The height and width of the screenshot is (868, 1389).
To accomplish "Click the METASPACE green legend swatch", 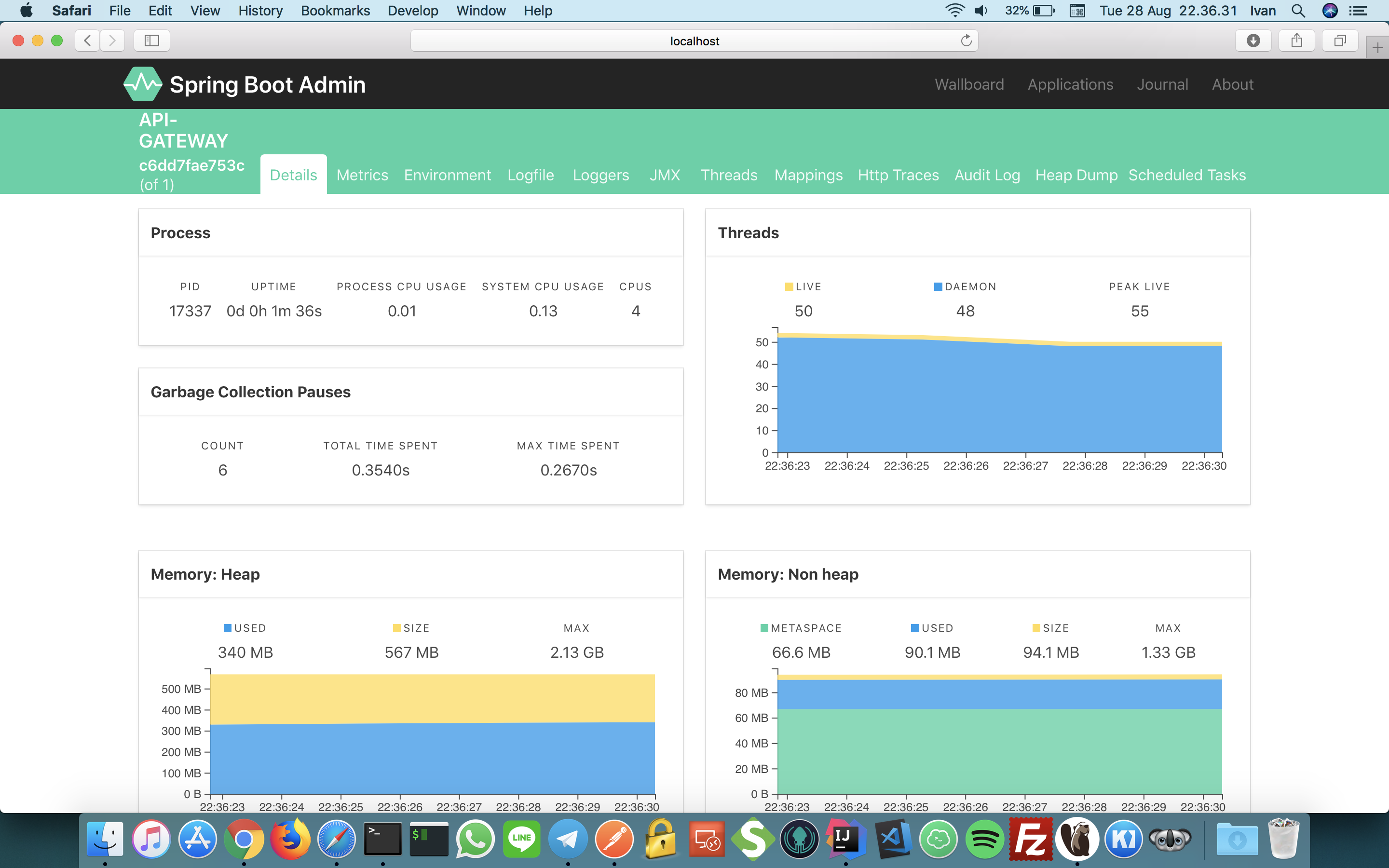I will 764,628.
